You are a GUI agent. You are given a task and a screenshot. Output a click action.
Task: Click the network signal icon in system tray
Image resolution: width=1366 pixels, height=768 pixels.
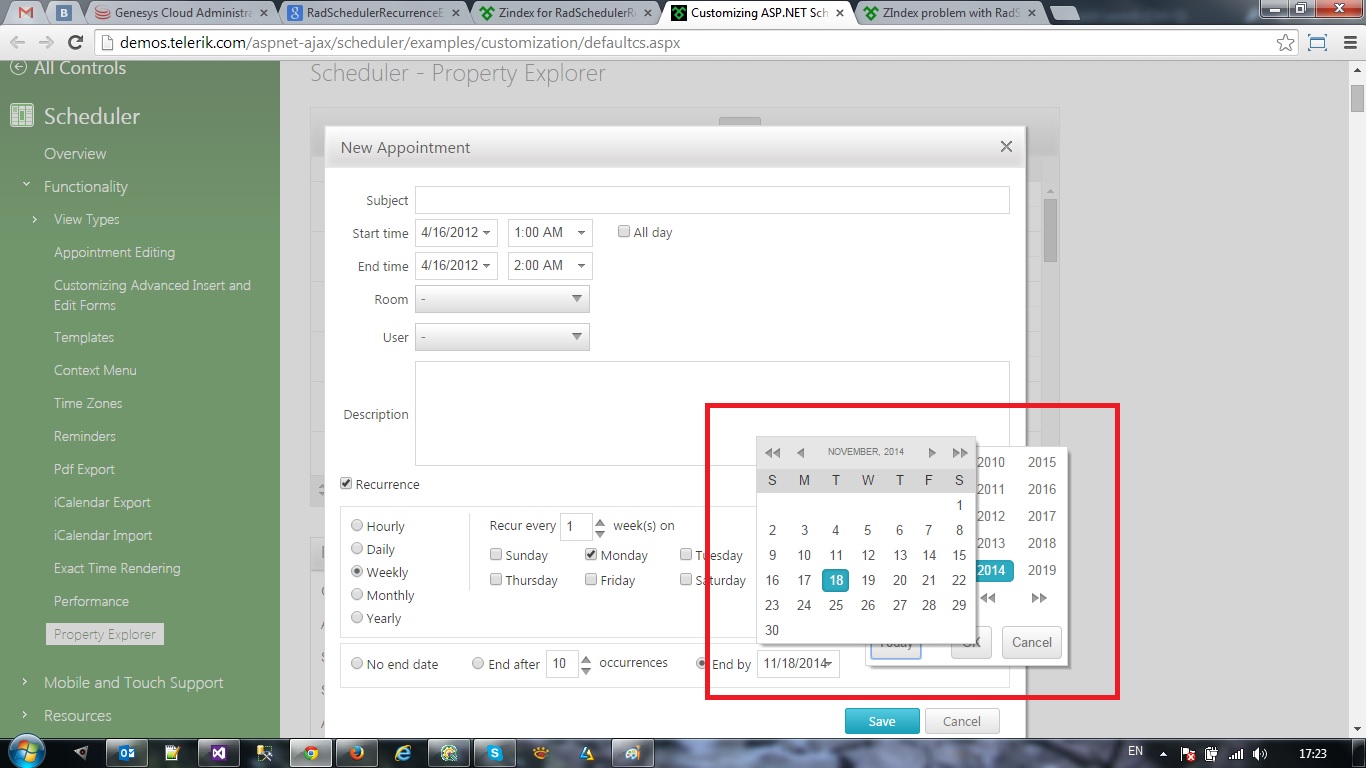(x=1236, y=754)
